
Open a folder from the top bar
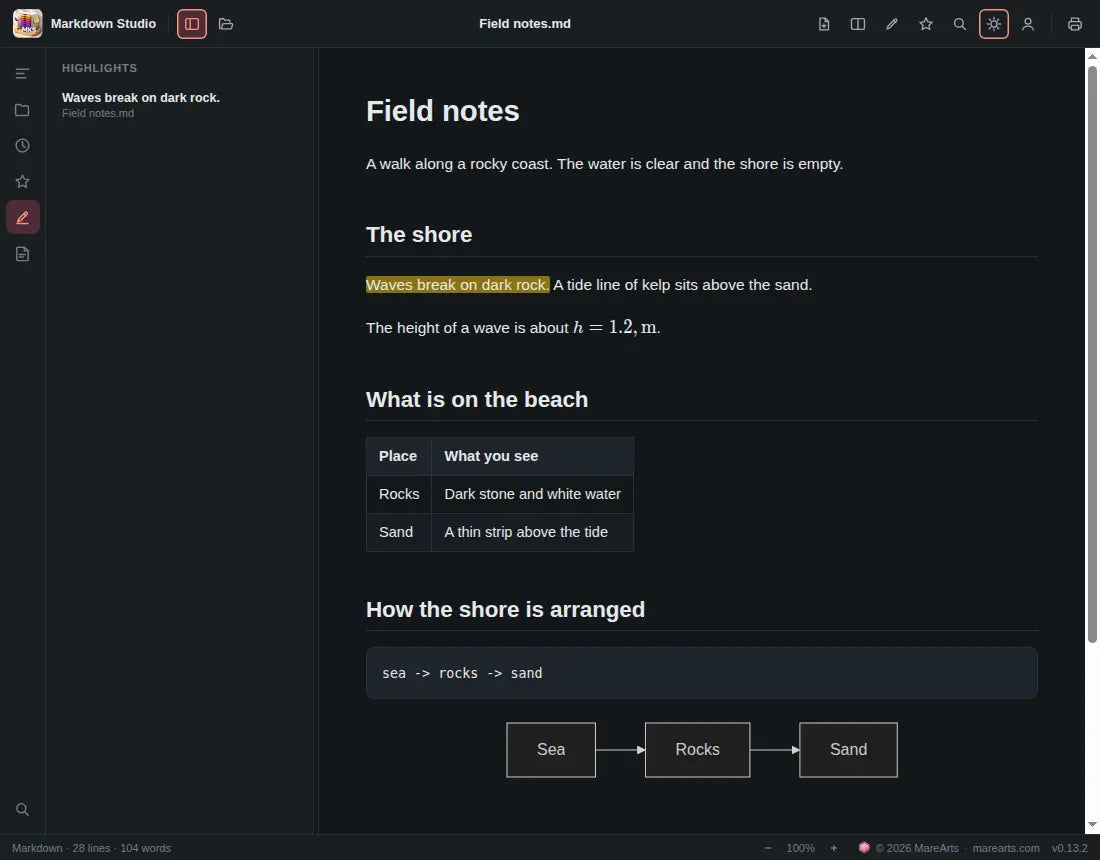pyautogui.click(x=226, y=24)
